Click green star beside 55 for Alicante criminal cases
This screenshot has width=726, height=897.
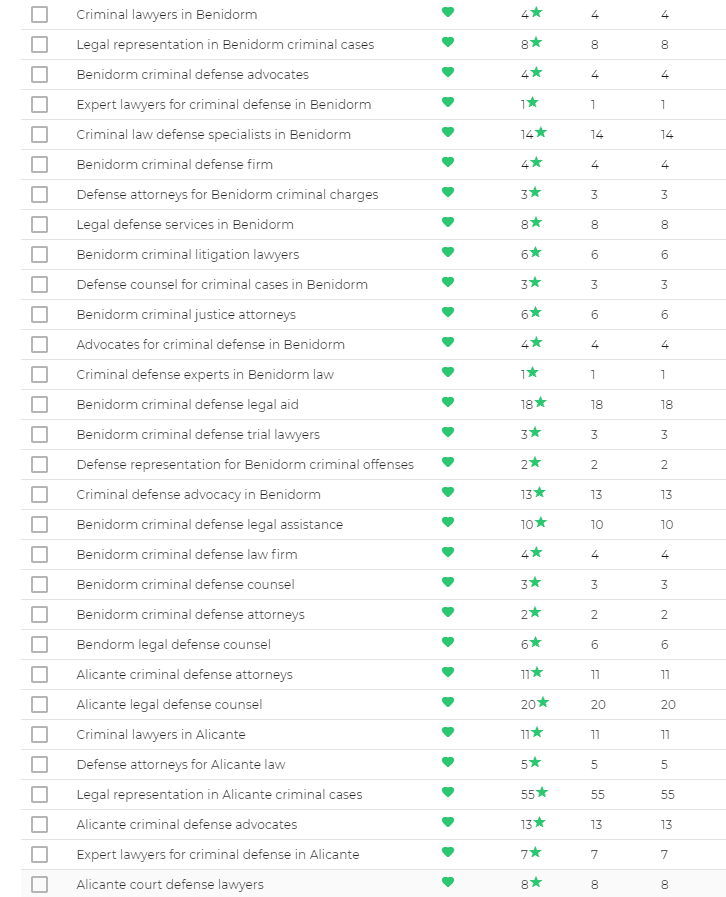coord(542,792)
